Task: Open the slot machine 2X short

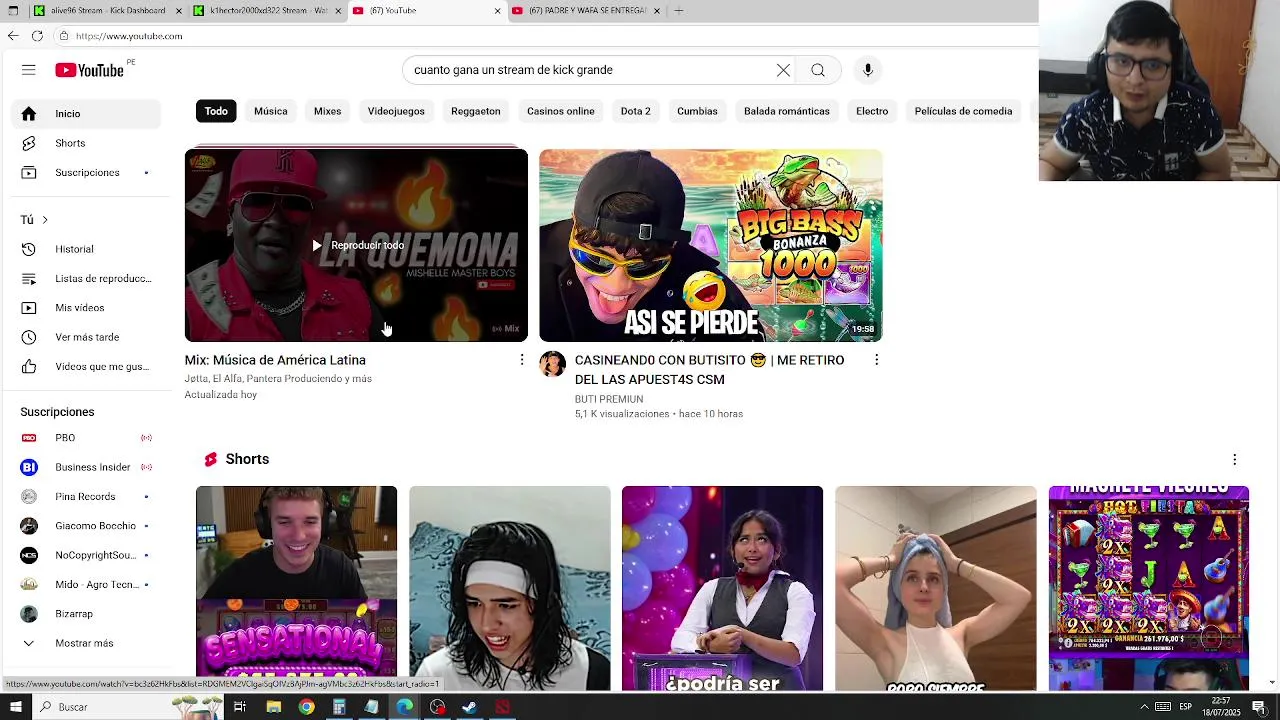Action: 1149,588
